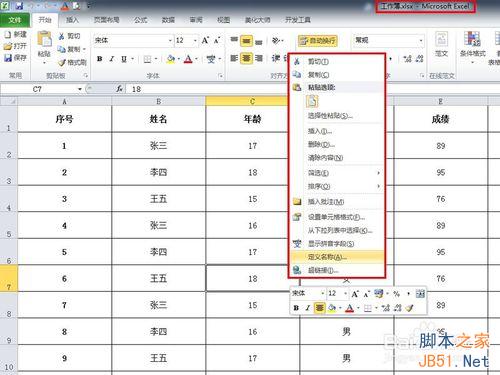Choose 插入批注 from the context menu
Image resolution: width=500 pixels, height=375 pixels.
pos(337,202)
